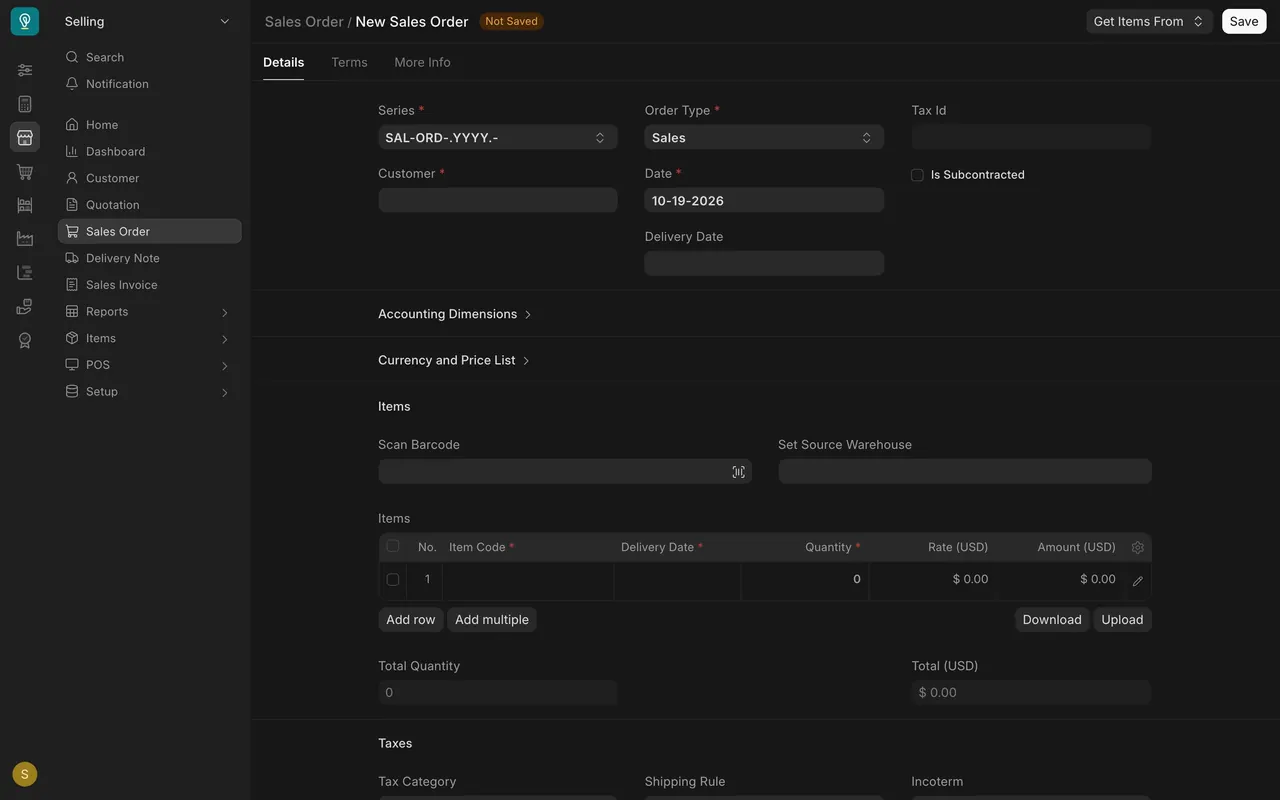
Task: Select the storefront Selling module icon
Action: (x=25, y=137)
